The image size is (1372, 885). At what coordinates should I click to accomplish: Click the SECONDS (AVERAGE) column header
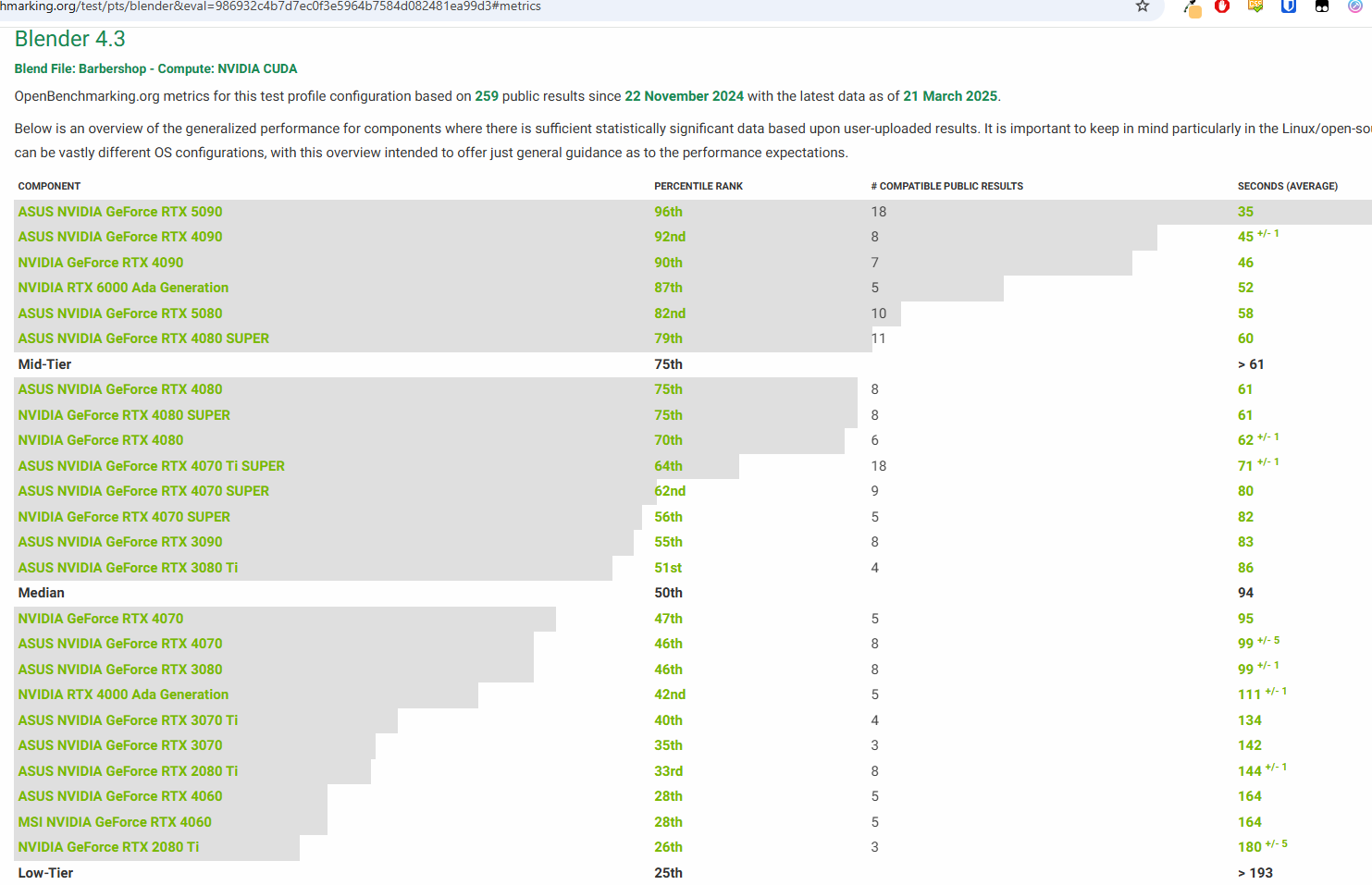[1288, 186]
